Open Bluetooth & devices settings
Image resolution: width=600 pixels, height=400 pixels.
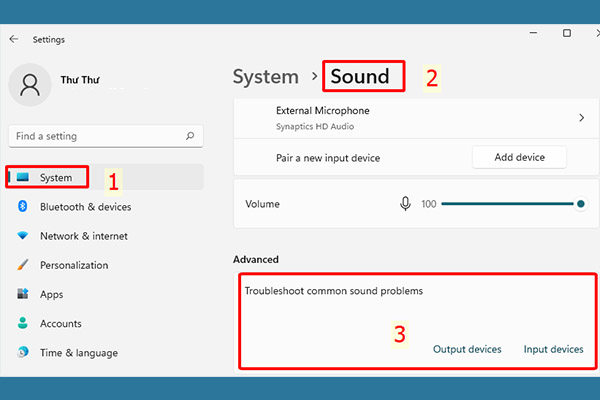[x=105, y=207]
